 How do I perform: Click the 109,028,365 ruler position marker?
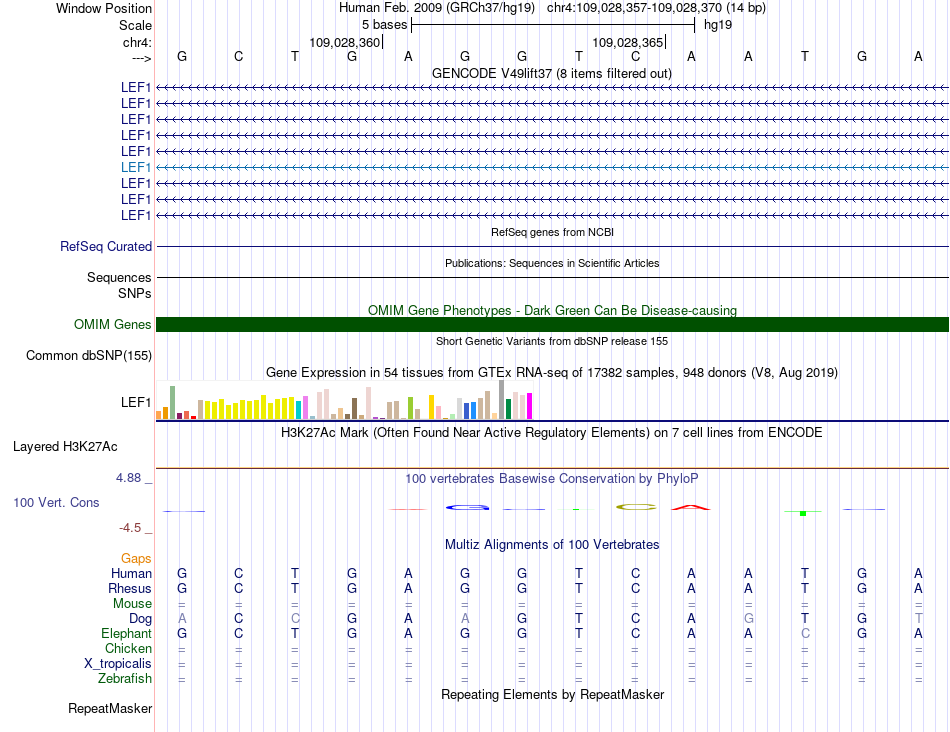[x=628, y=42]
